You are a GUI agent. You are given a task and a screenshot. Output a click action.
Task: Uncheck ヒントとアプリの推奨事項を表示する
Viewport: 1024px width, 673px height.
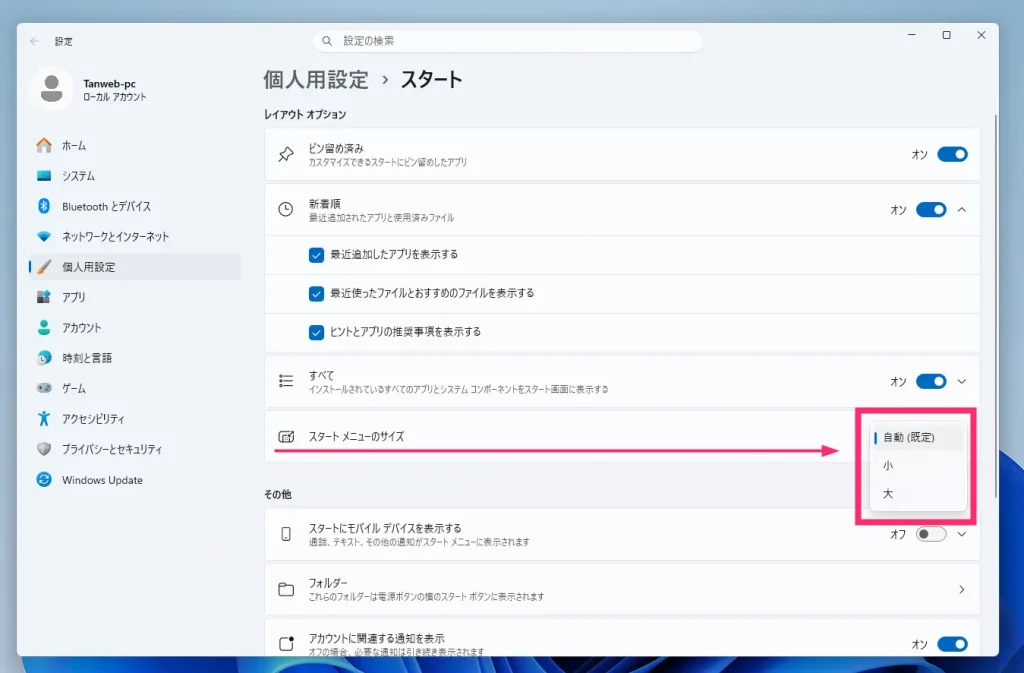316,332
